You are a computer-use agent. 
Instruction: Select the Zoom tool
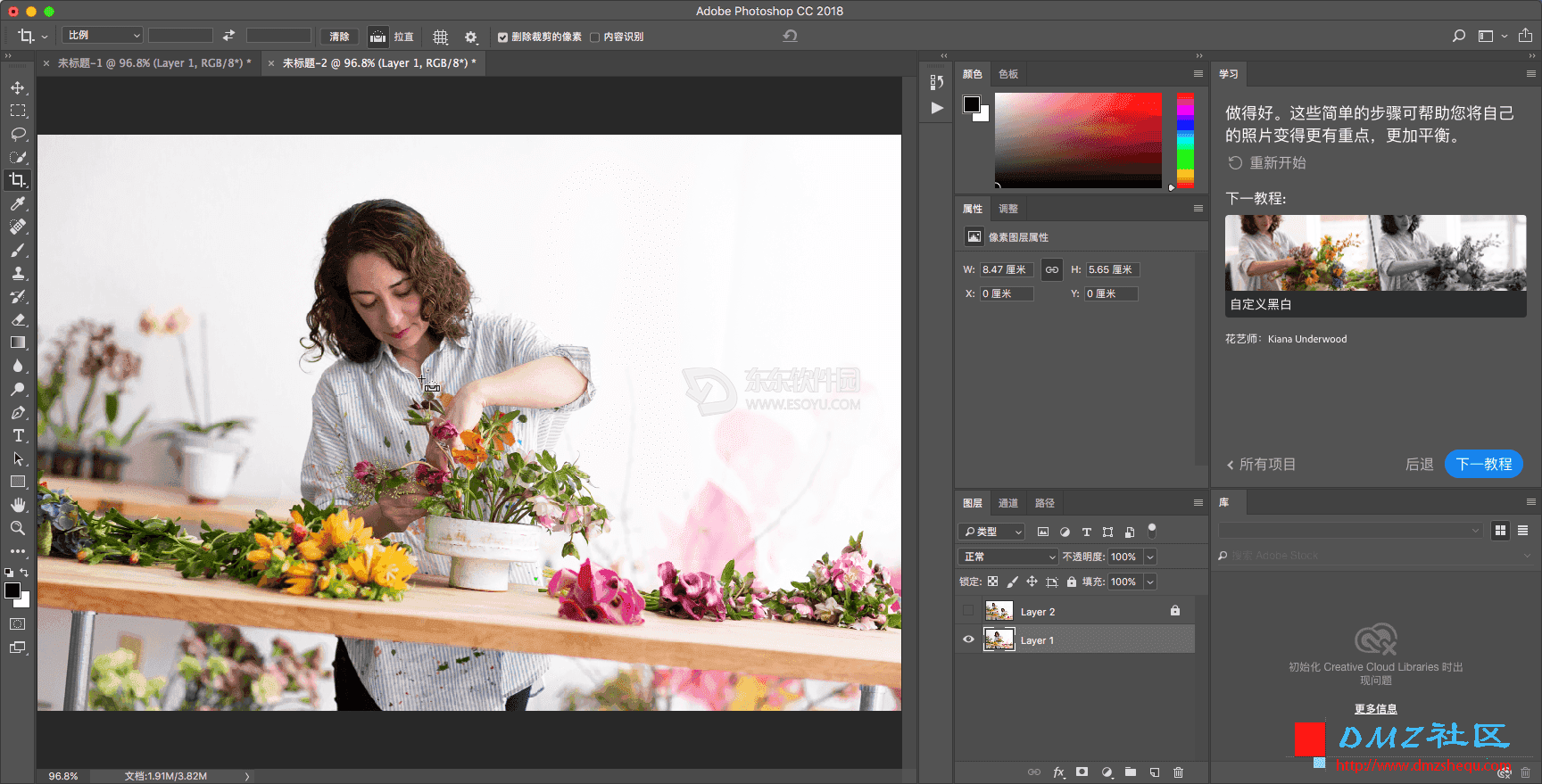[18, 528]
